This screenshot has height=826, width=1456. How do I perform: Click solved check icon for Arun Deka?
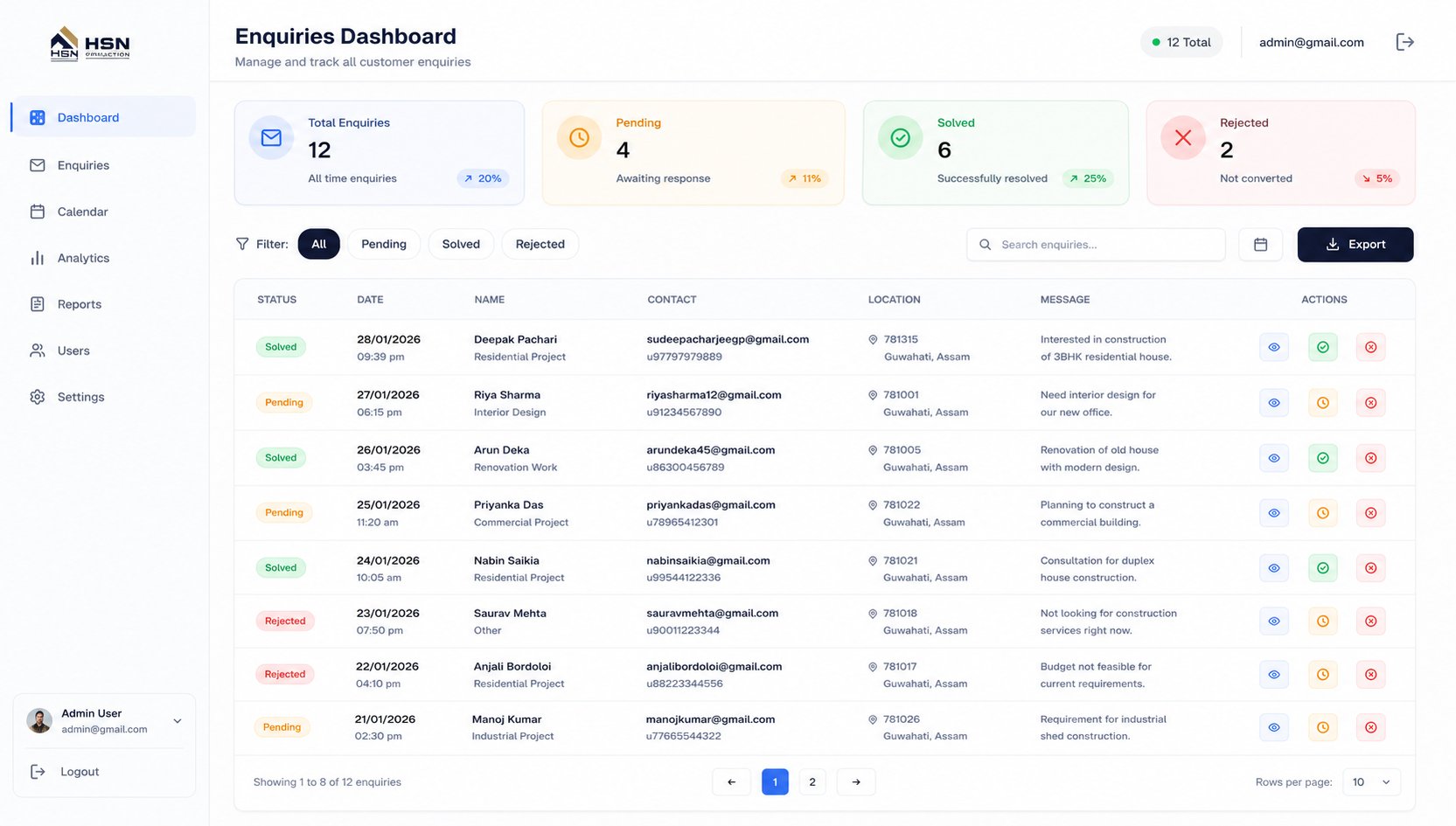click(1323, 458)
